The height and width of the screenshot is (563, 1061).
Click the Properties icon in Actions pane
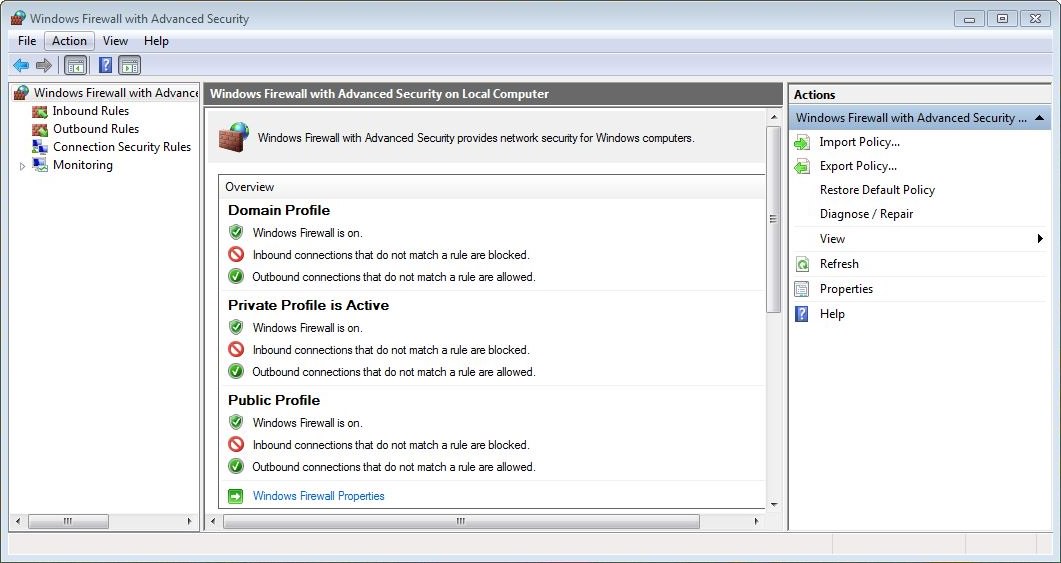click(802, 289)
